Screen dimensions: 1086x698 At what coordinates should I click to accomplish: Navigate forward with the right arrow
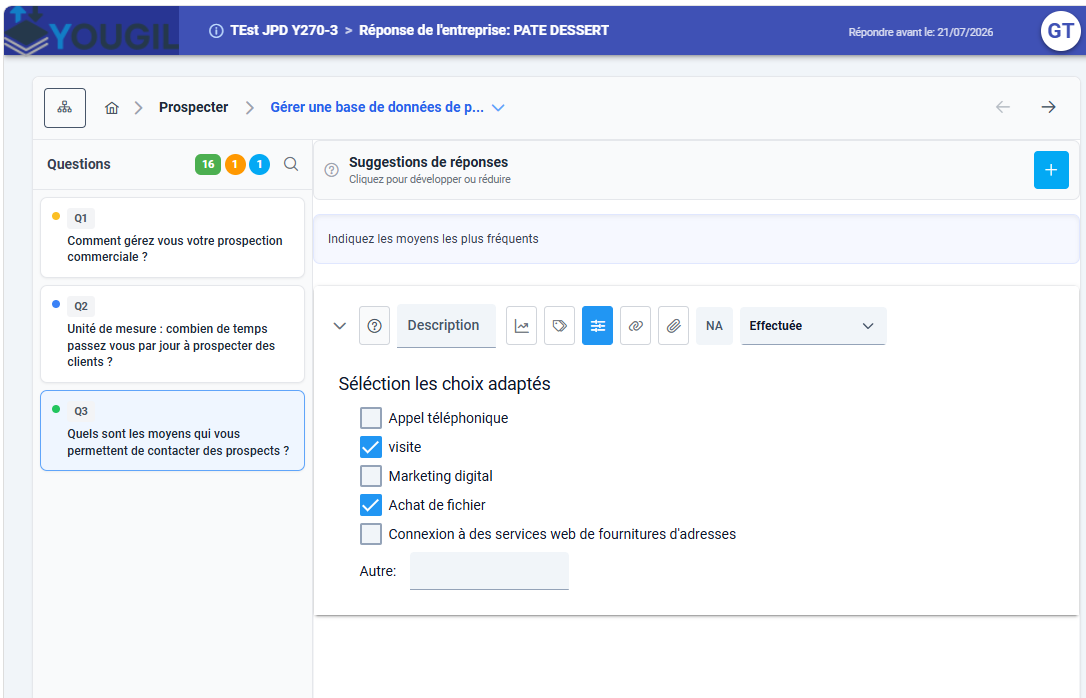1048,107
